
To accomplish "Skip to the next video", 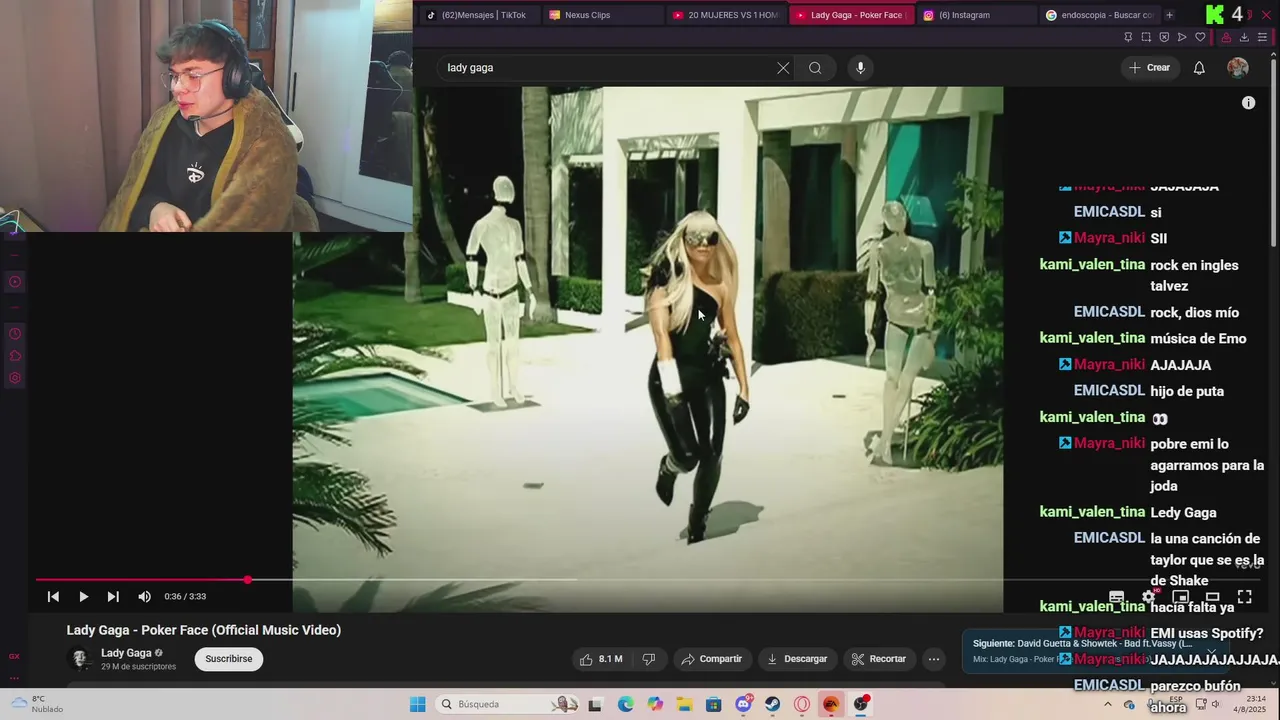I will click(113, 596).
